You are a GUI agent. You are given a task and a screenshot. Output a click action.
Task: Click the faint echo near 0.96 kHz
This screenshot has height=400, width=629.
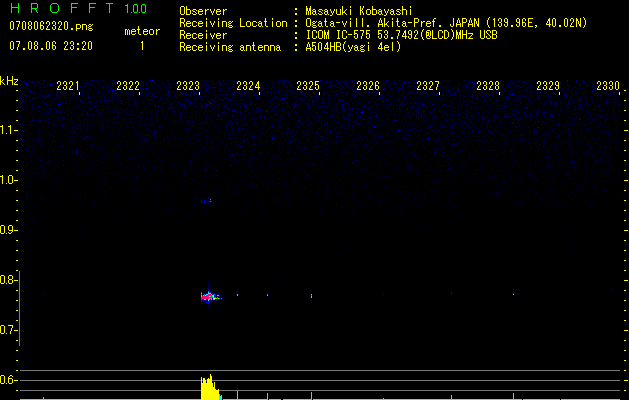208,201
